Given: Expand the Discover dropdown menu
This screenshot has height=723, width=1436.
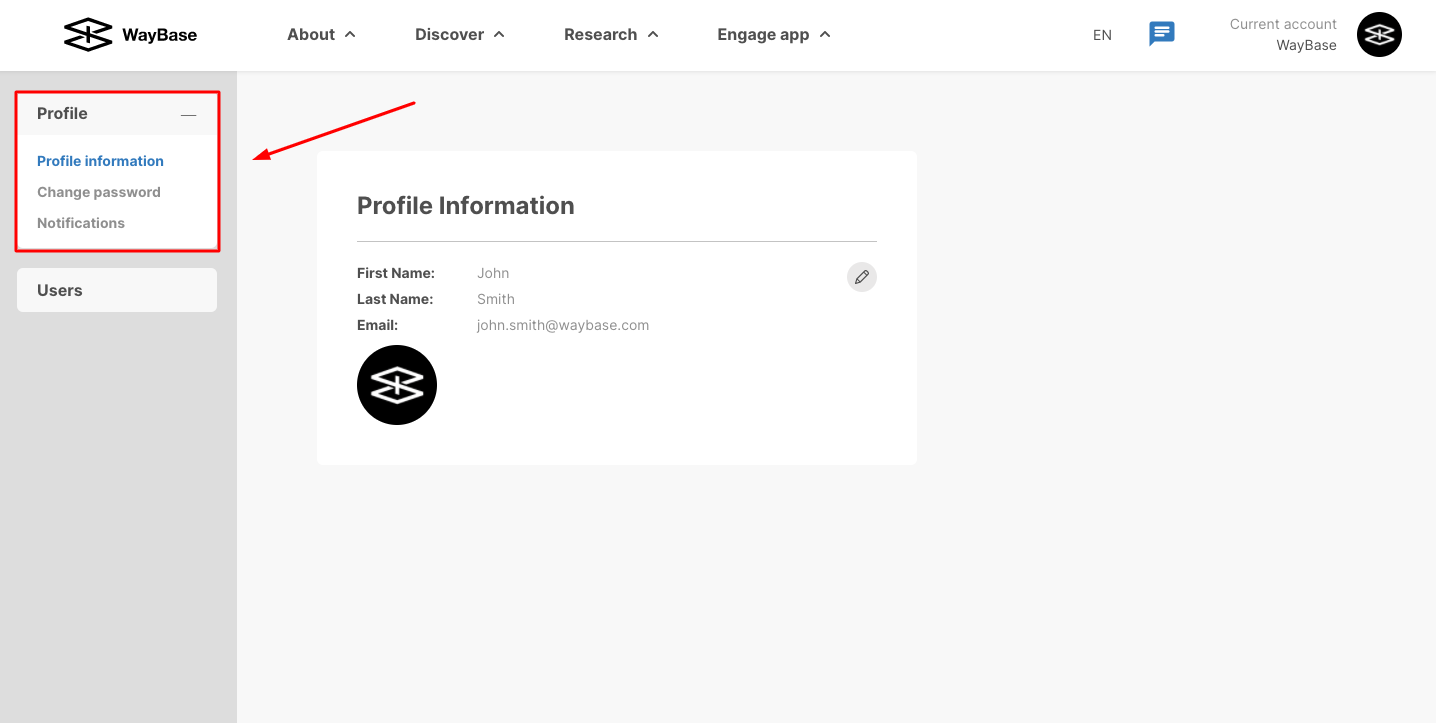Looking at the screenshot, I should [x=460, y=34].
